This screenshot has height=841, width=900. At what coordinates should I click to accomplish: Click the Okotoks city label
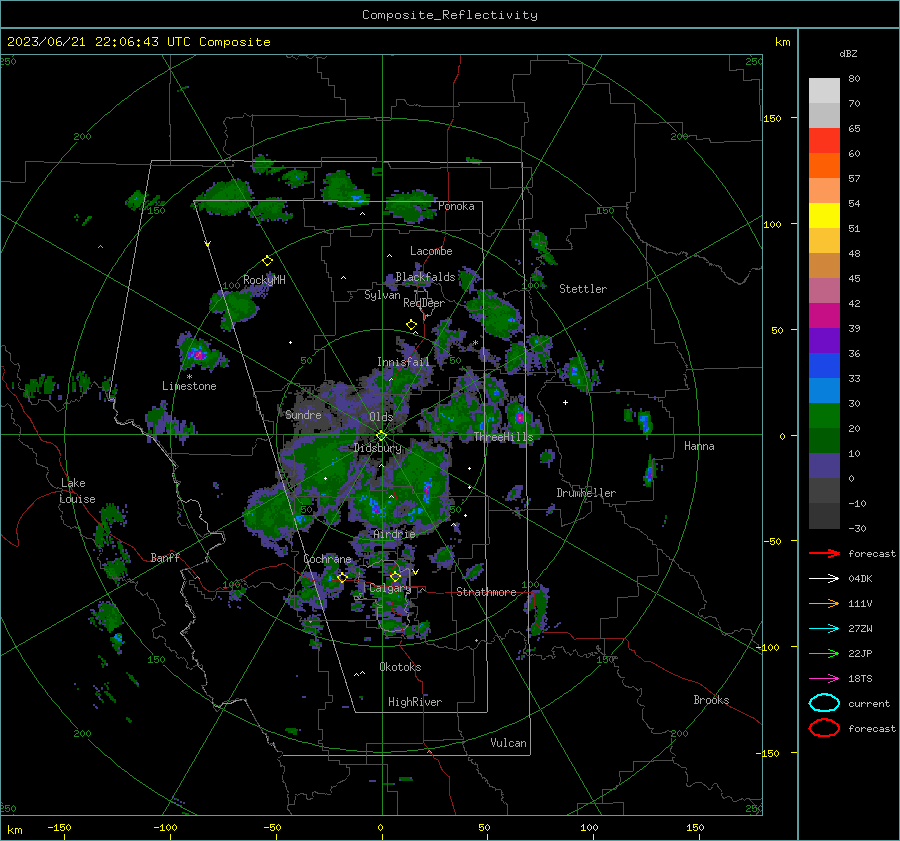[x=400, y=667]
